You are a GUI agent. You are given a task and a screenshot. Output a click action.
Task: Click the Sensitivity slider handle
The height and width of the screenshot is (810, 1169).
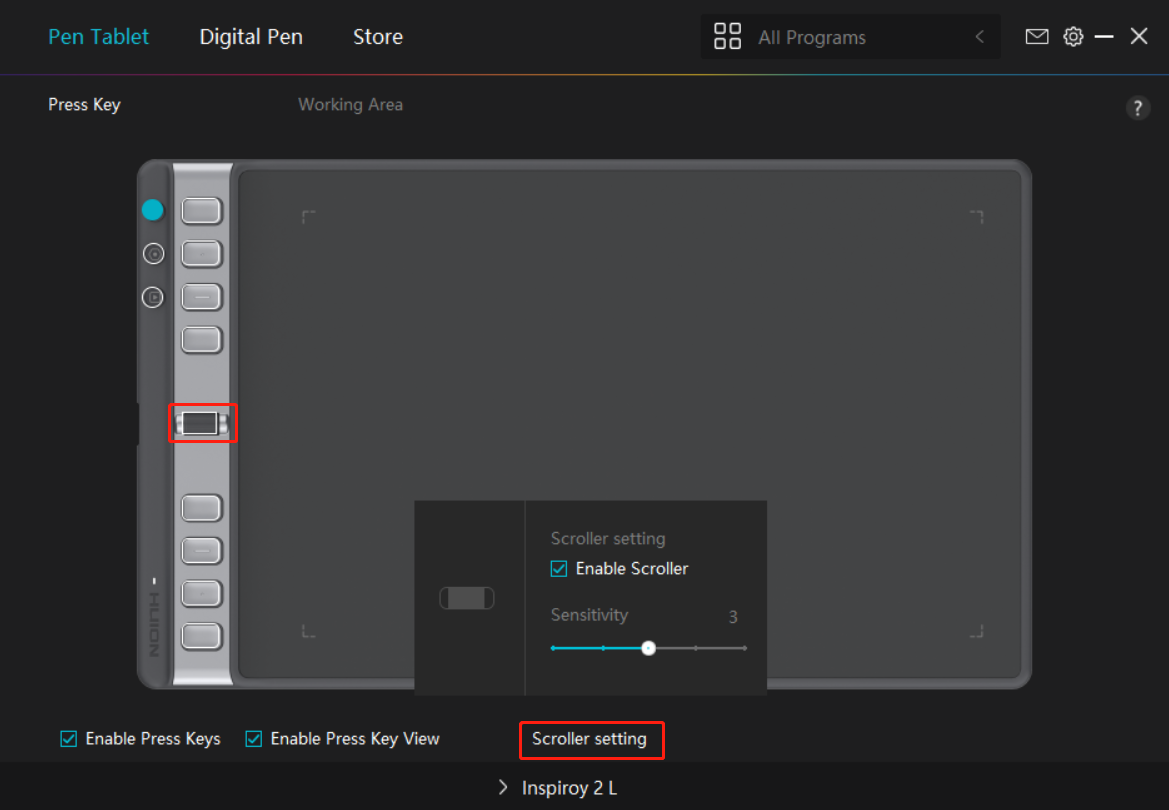(x=649, y=648)
